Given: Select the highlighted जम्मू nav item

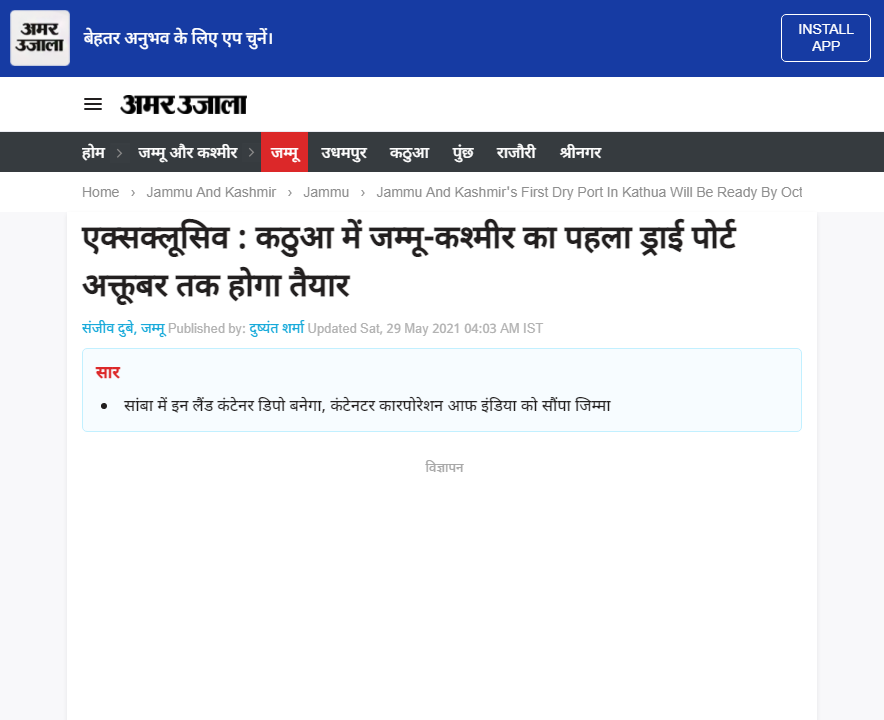Looking at the screenshot, I should pos(284,152).
